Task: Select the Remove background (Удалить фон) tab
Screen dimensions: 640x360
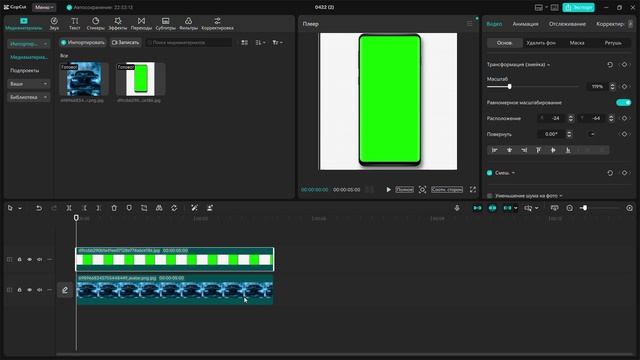Action: point(541,43)
